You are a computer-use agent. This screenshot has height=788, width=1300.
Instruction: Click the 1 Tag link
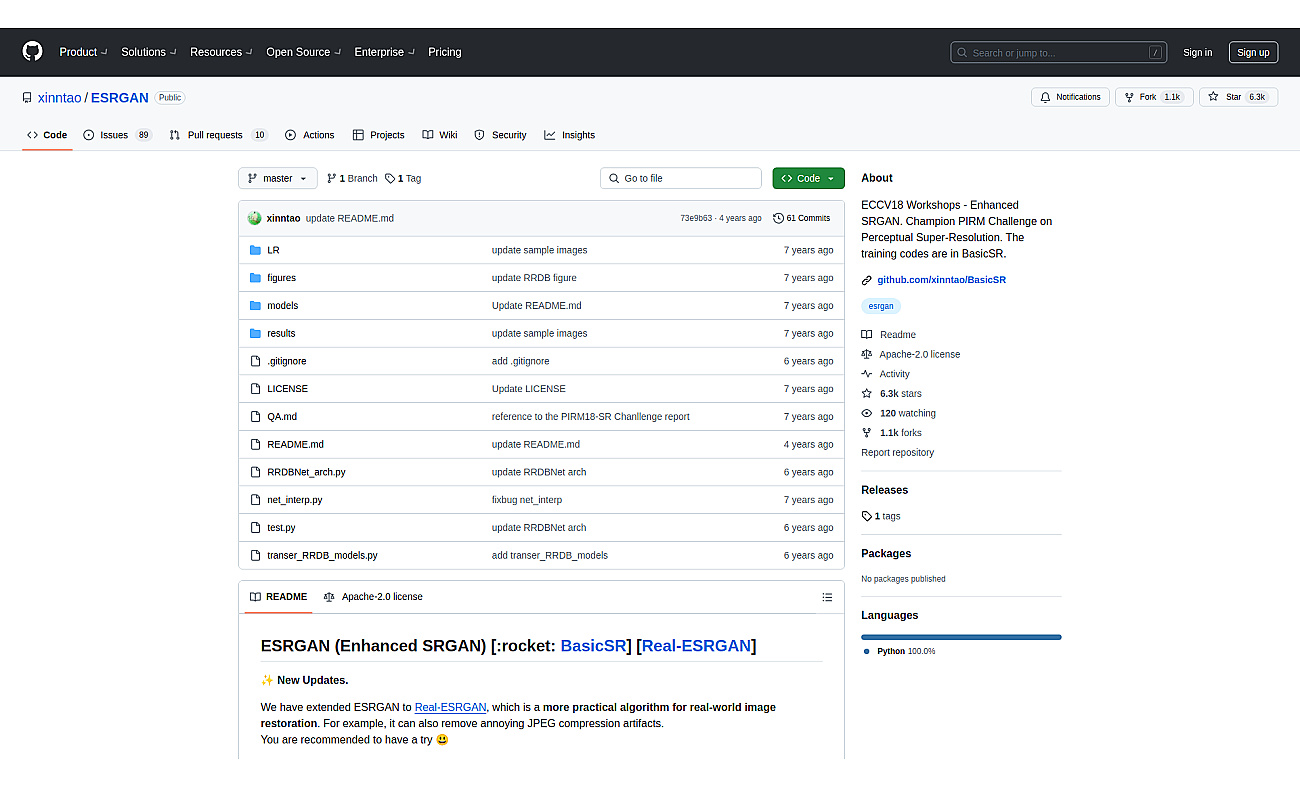[403, 178]
